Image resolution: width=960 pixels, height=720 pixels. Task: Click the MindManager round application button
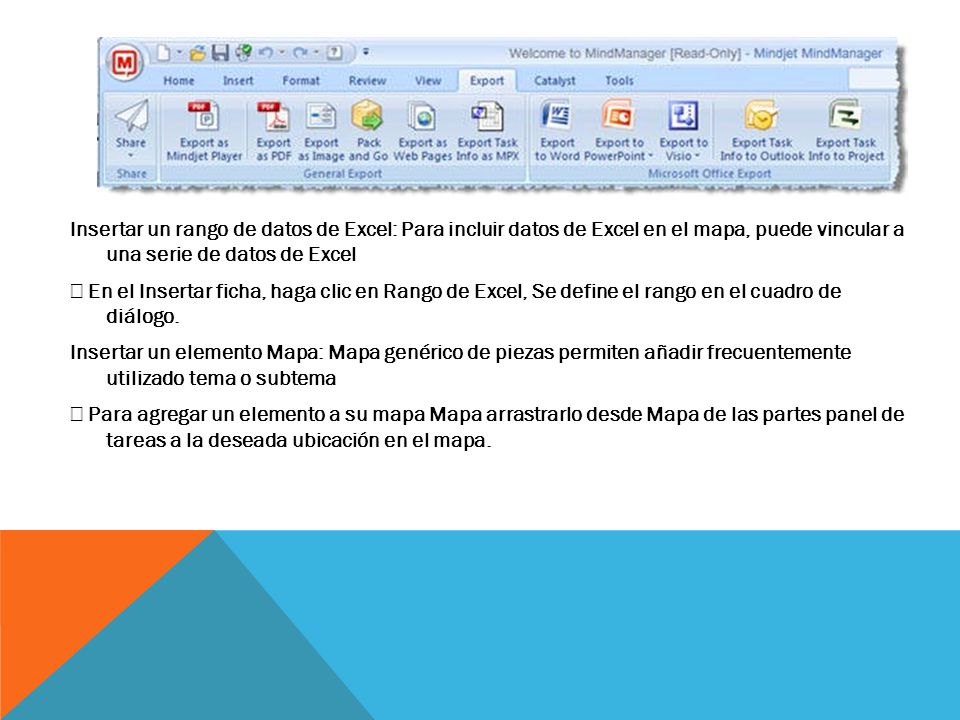125,62
